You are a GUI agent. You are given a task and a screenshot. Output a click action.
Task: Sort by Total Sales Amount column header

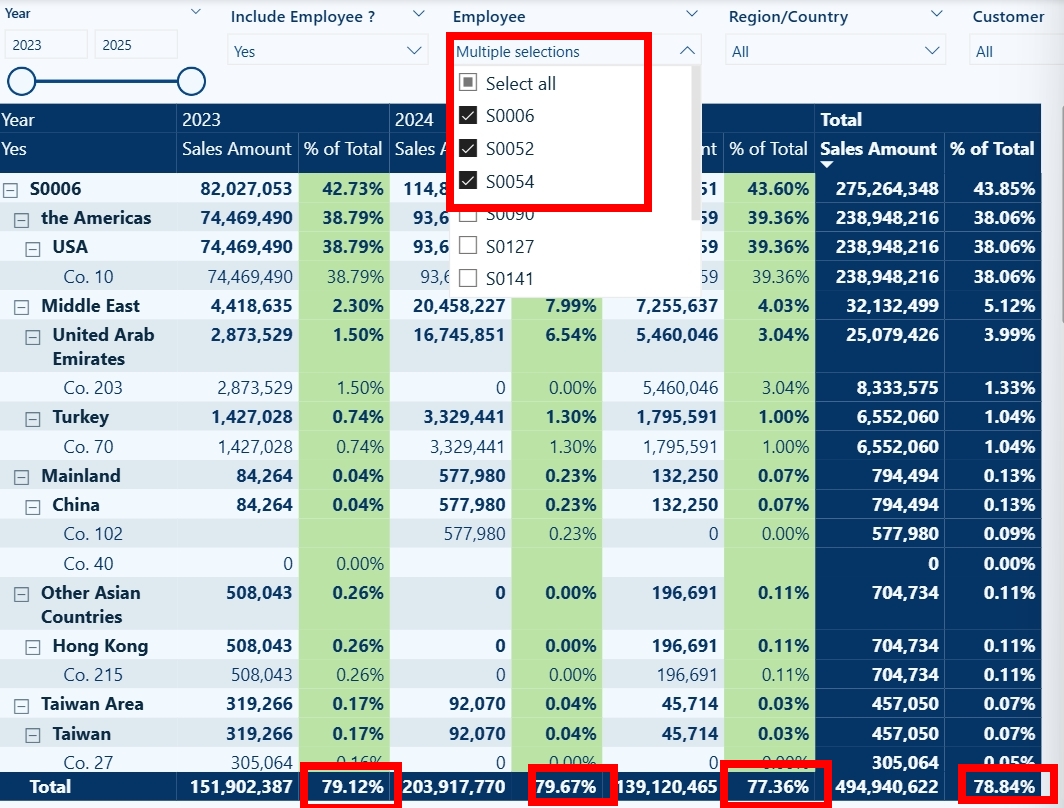(x=878, y=149)
